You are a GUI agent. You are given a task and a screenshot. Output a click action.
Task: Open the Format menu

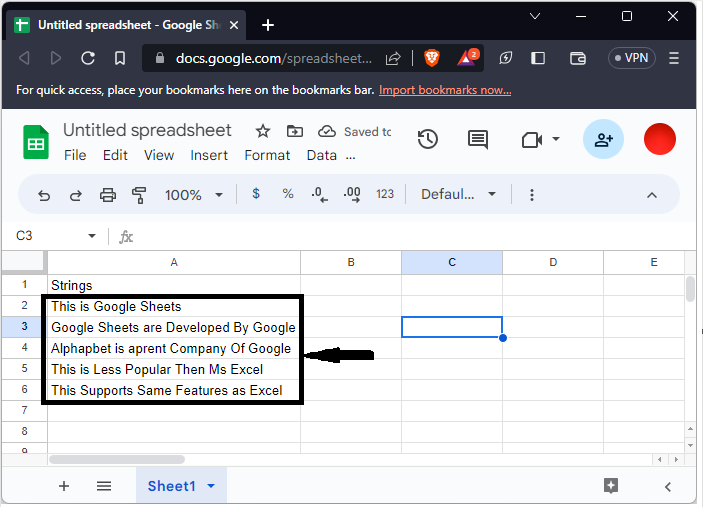click(267, 155)
